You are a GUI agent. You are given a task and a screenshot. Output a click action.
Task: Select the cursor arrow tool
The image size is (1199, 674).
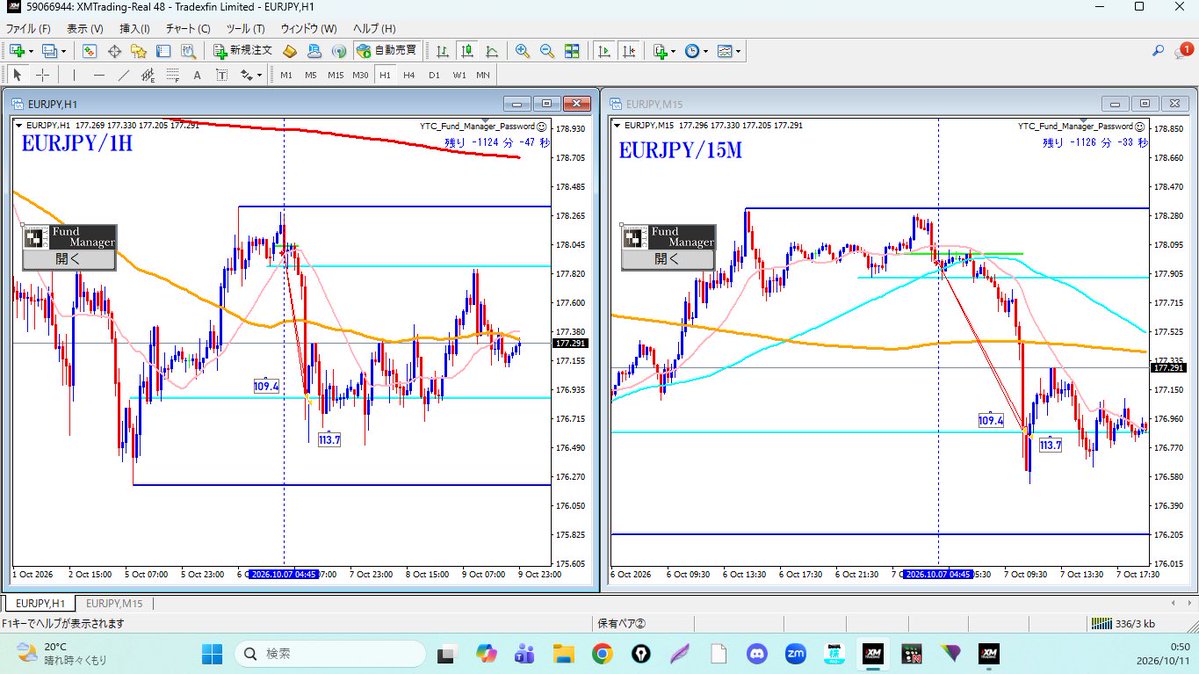(x=17, y=75)
